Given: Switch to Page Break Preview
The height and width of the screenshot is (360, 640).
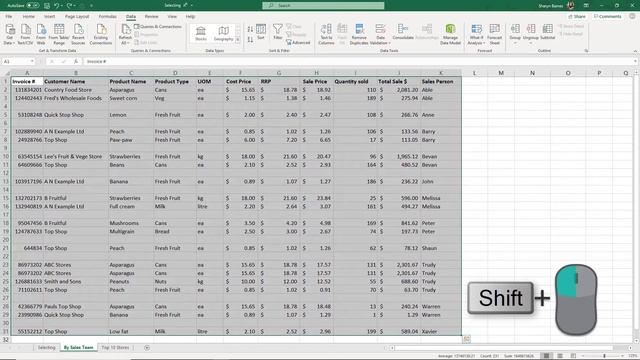Looking at the screenshot, I should point(573,356).
